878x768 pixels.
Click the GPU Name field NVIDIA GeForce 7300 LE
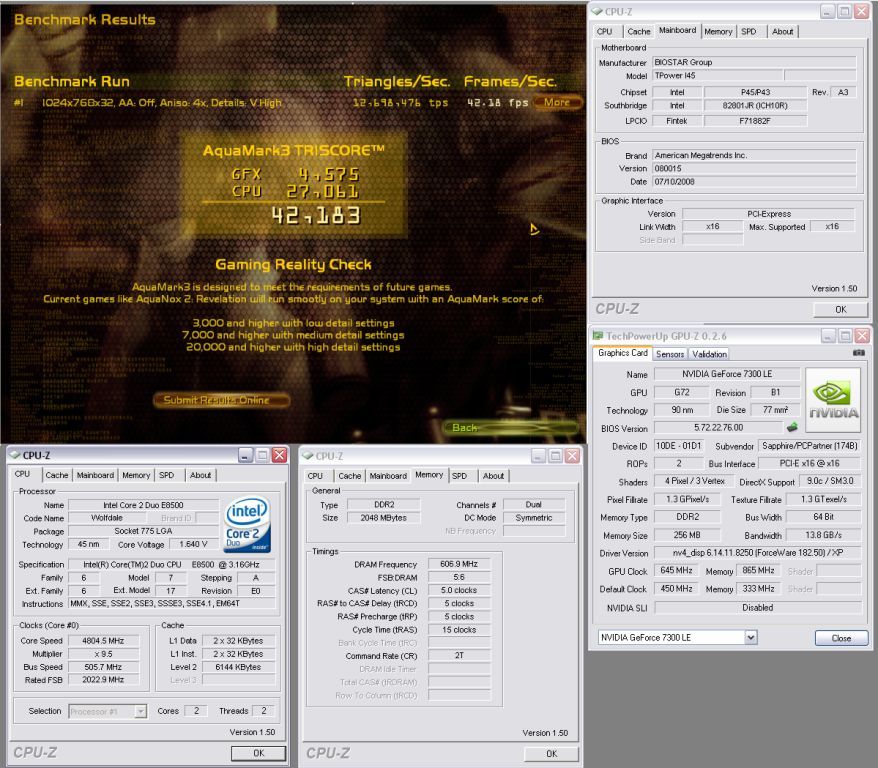pyautogui.click(x=727, y=374)
